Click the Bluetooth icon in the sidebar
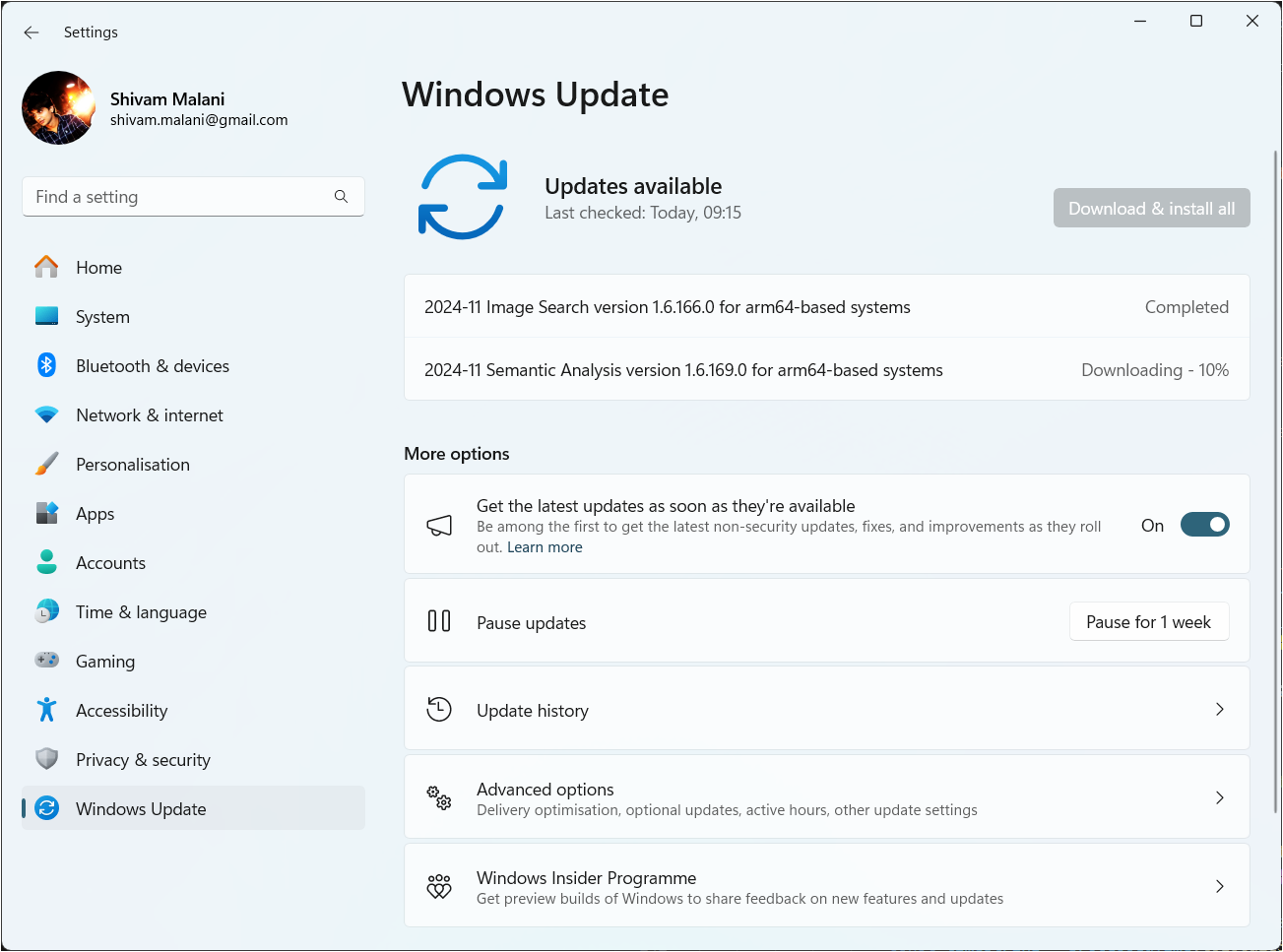 coord(46,365)
